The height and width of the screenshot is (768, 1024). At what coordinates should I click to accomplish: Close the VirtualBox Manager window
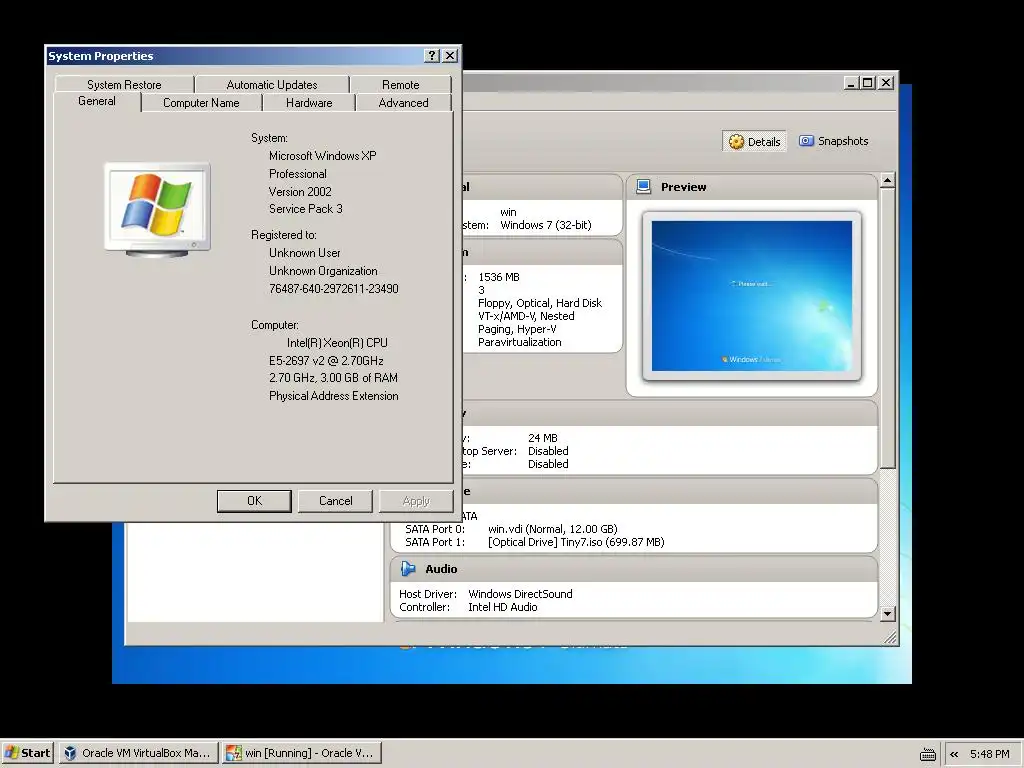[886, 83]
